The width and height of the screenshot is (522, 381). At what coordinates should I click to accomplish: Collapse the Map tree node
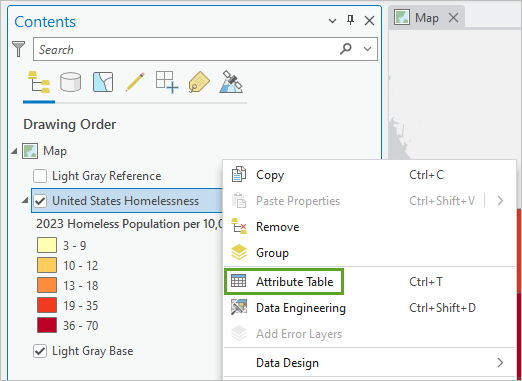click(x=14, y=151)
